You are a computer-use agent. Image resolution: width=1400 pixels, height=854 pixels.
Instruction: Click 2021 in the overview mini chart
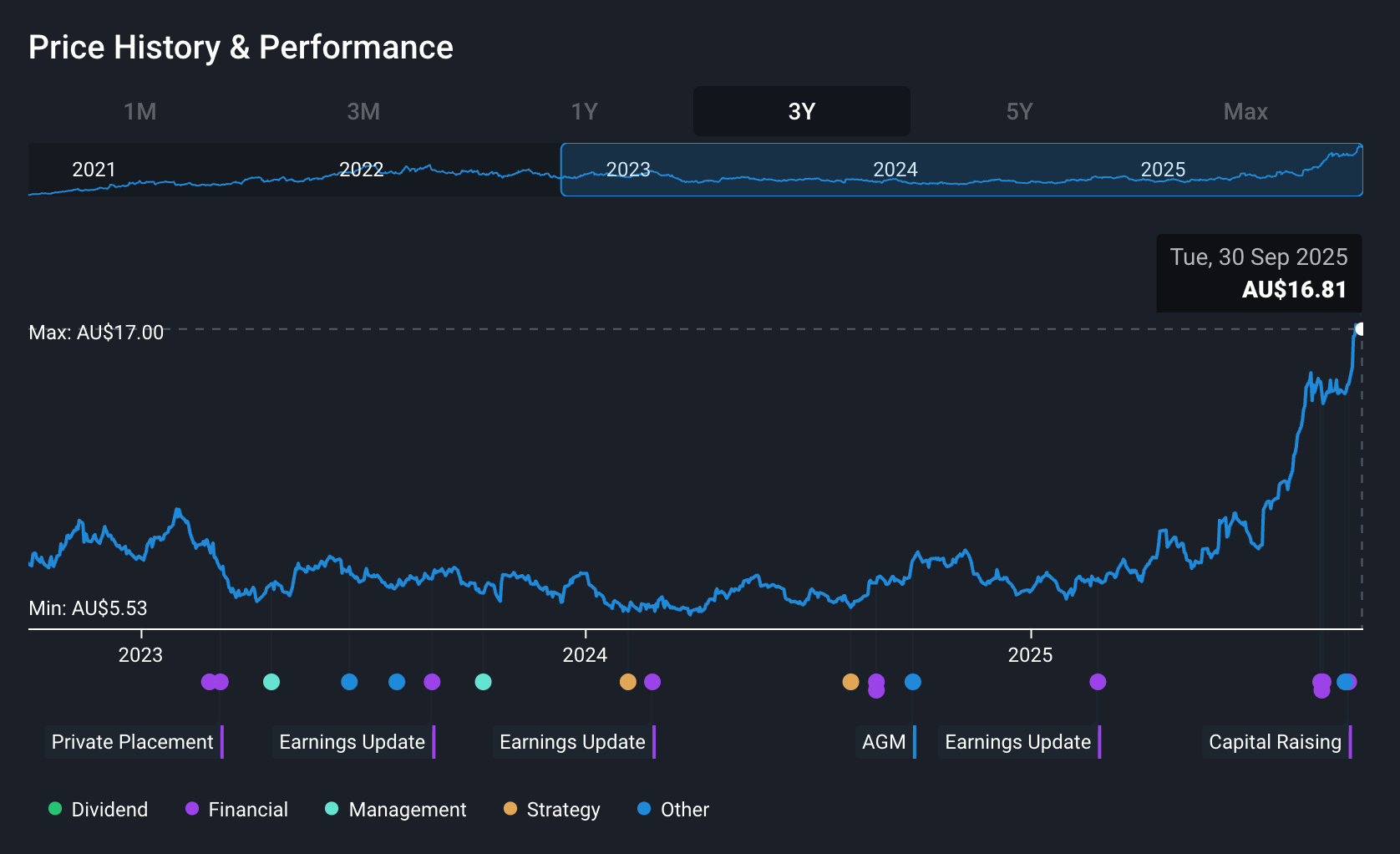94,170
